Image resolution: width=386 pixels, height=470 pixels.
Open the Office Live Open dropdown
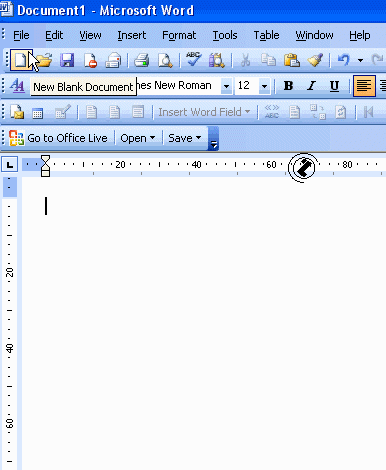(x=138, y=138)
